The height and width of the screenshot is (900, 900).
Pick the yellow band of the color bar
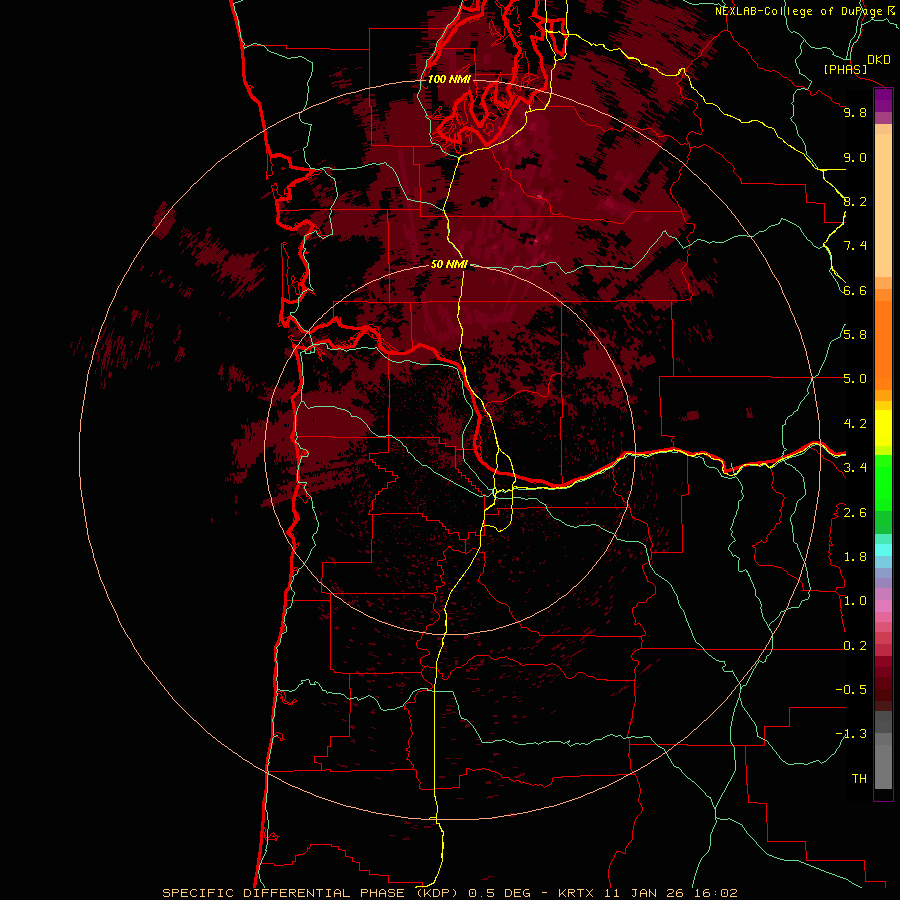click(x=883, y=428)
